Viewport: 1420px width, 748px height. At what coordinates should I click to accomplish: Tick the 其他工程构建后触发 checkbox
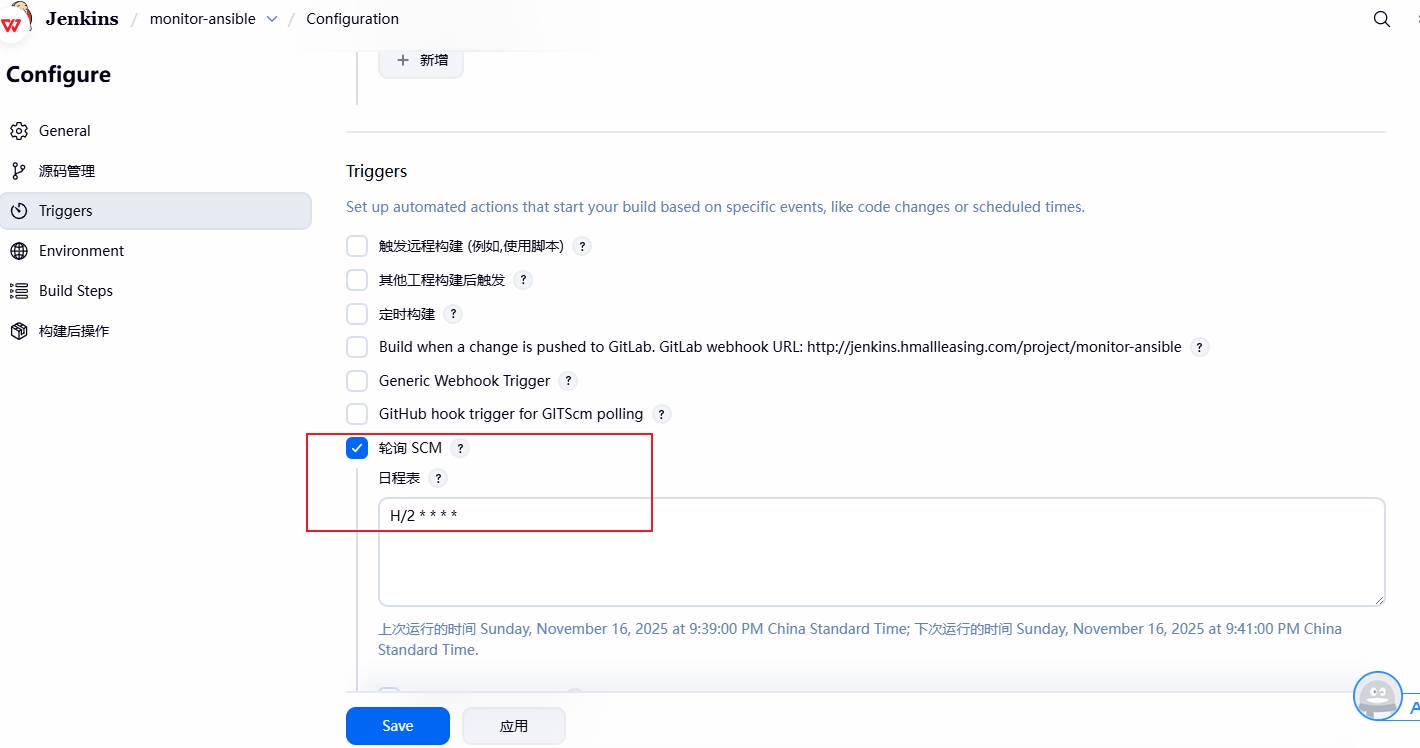pyautogui.click(x=357, y=280)
